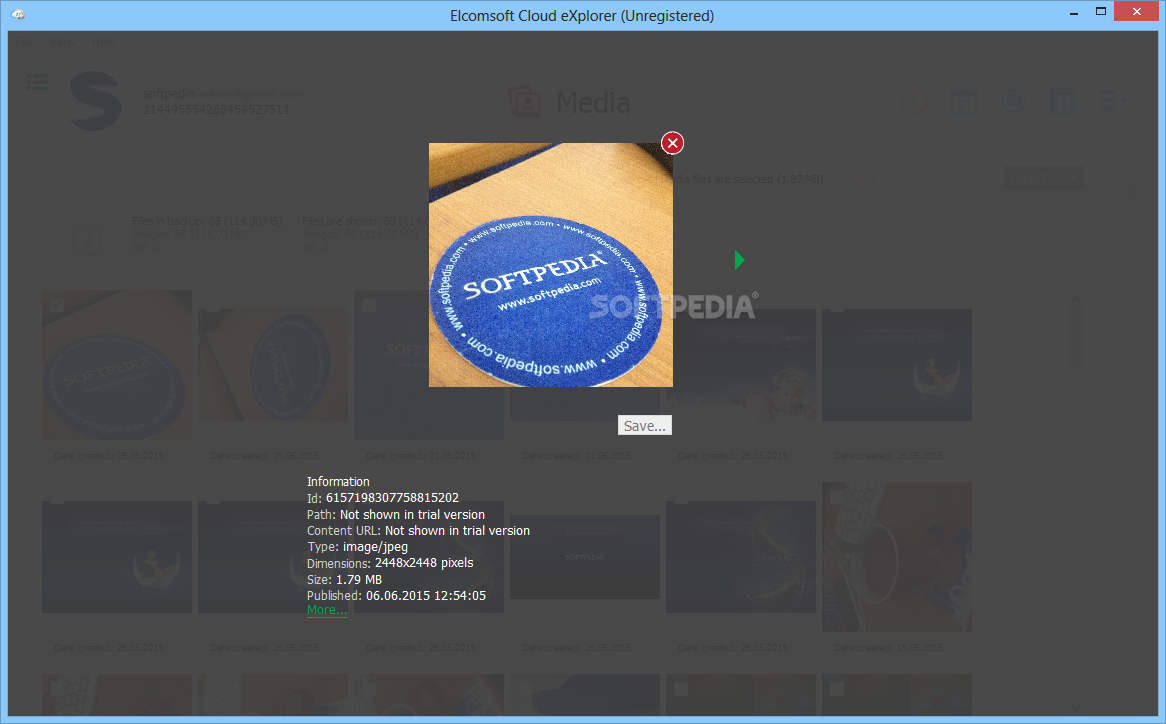Minimize the Elcomsoft Cloud eXplorer window
The height and width of the screenshot is (724, 1166).
pos(1074,12)
